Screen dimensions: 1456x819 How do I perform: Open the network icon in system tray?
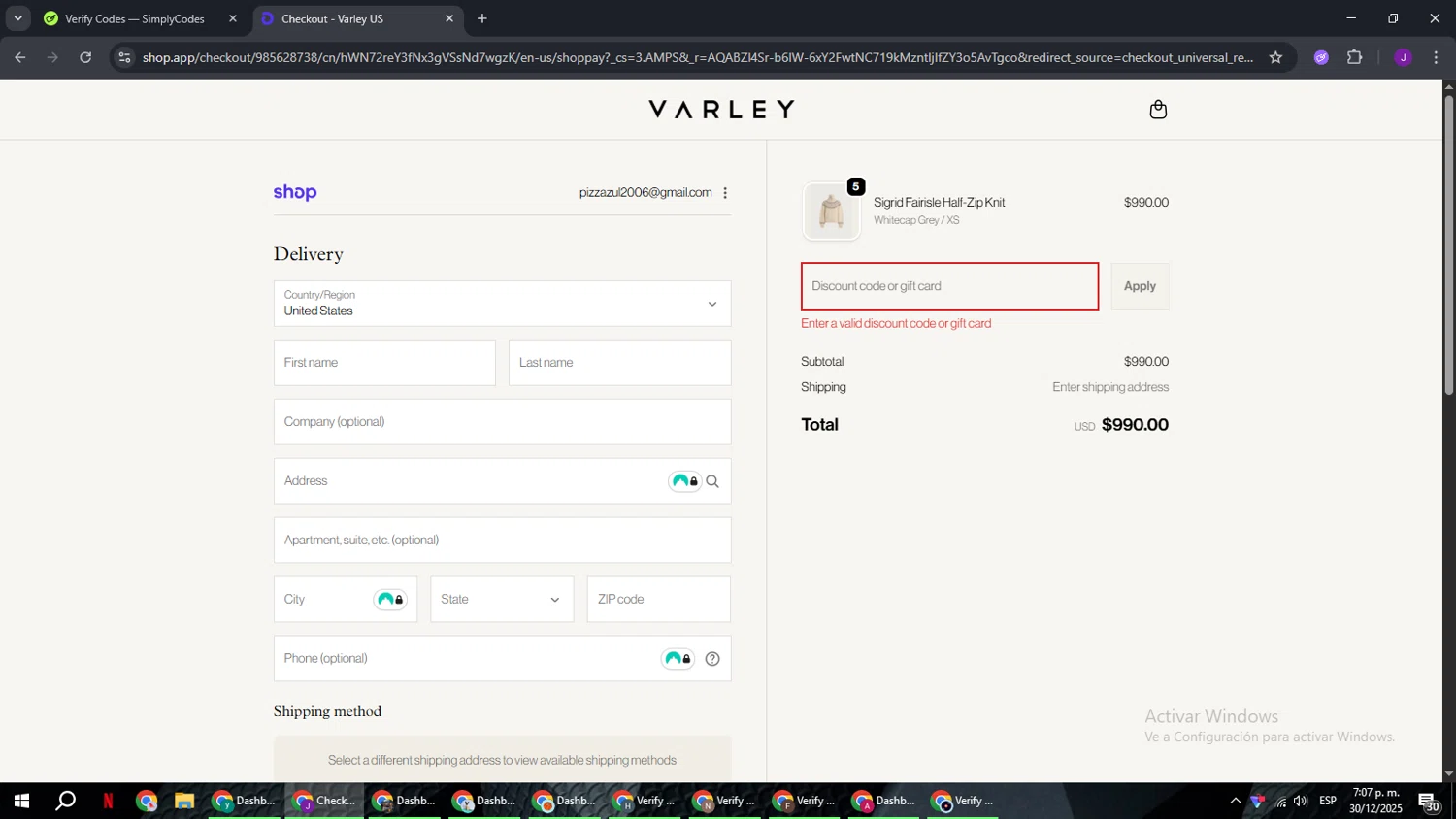pyautogui.click(x=1280, y=802)
